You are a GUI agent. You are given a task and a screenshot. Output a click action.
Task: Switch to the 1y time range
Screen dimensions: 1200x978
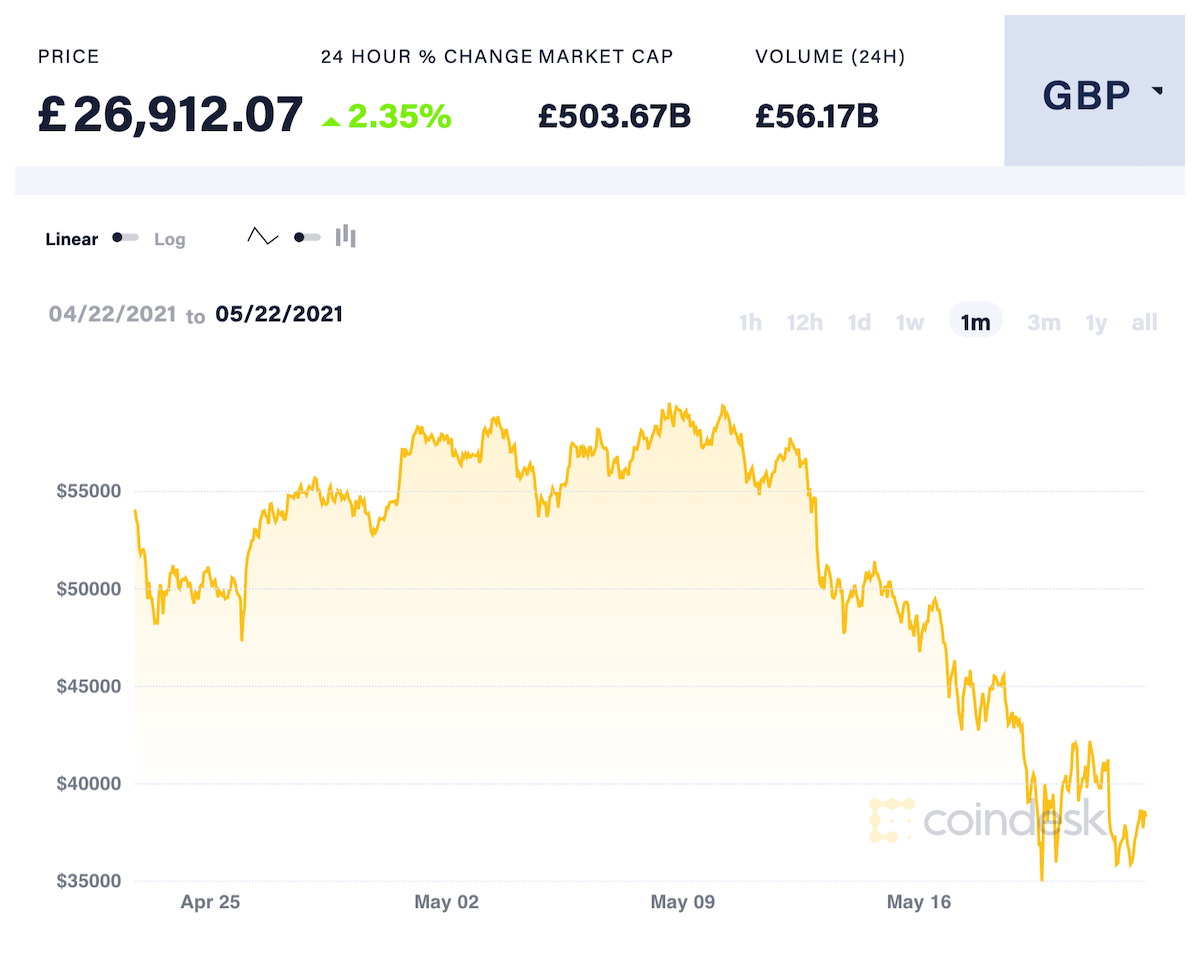1095,322
